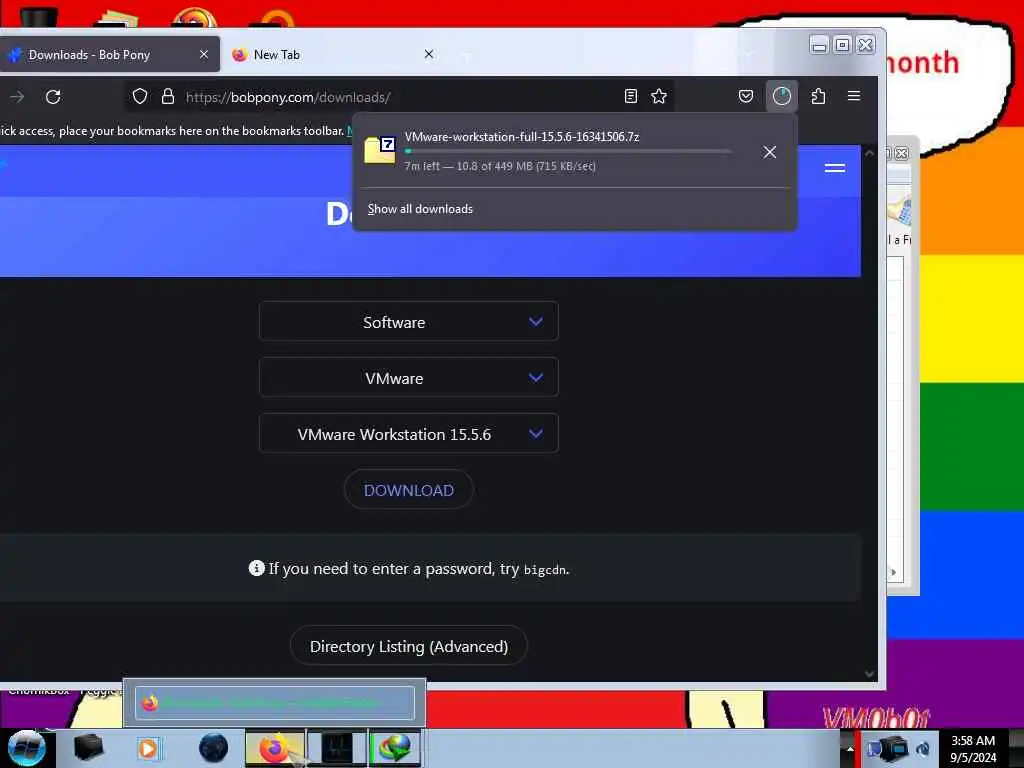Click the DOWNLOAD button
This screenshot has width=1024, height=768.
point(409,490)
